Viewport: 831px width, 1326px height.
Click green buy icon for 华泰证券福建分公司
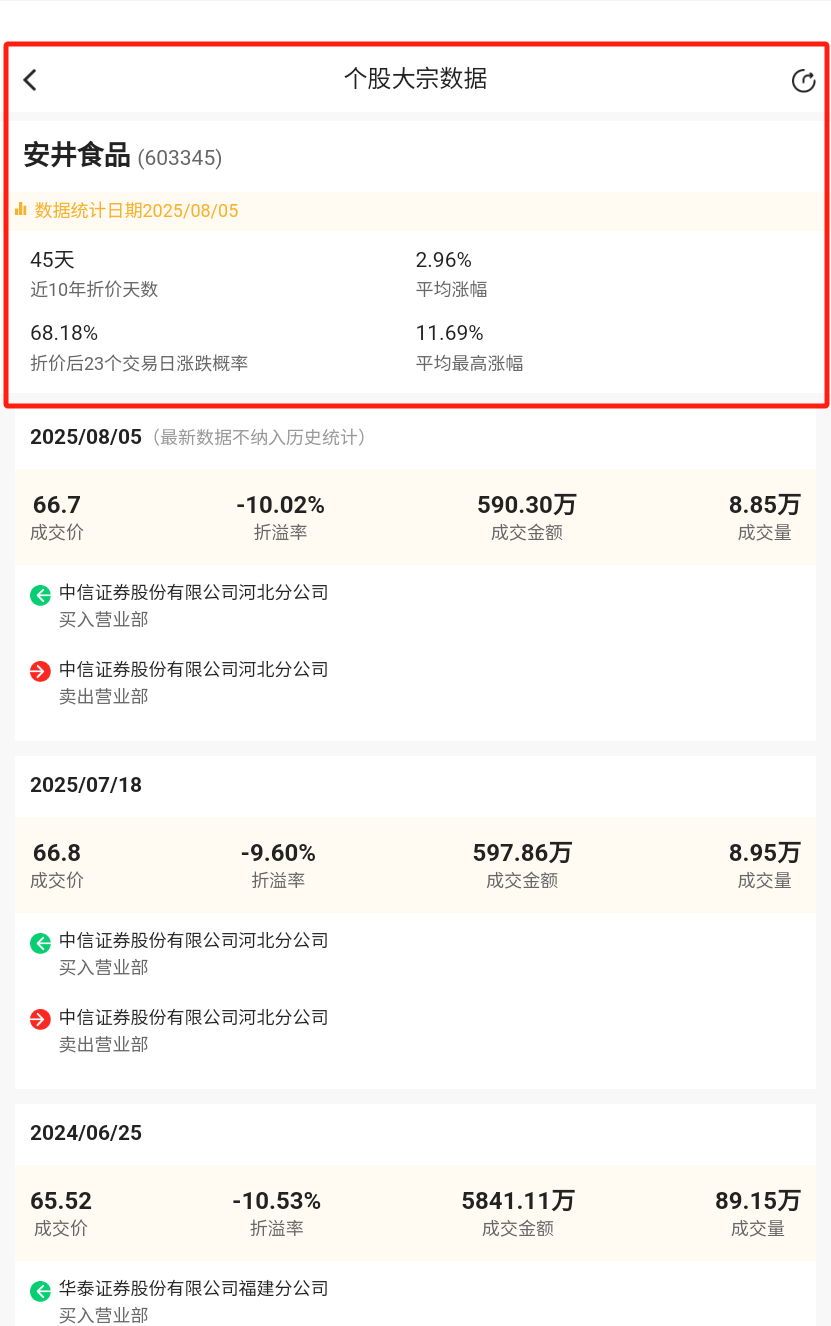tap(40, 1291)
